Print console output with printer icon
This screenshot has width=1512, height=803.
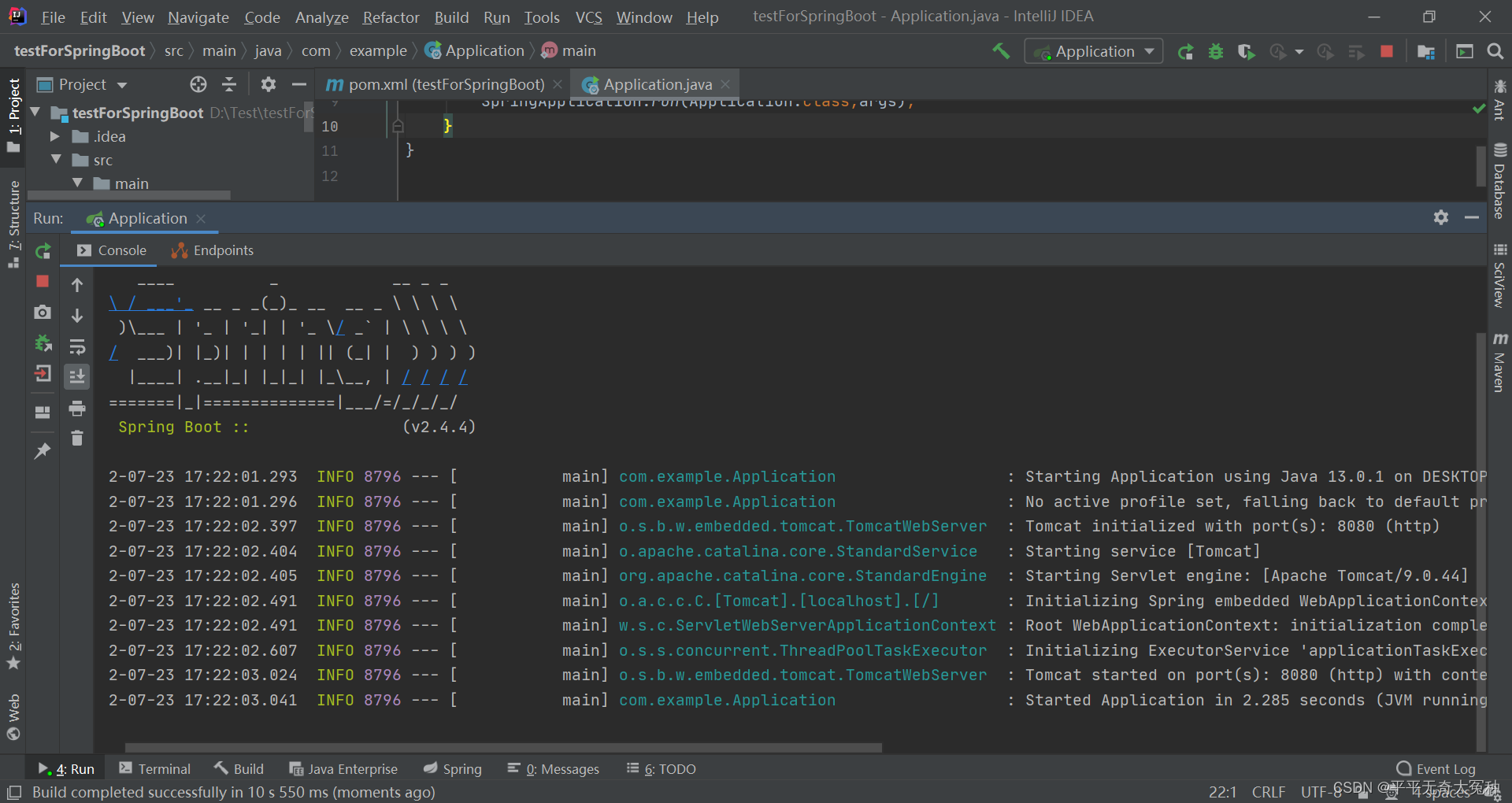(77, 408)
